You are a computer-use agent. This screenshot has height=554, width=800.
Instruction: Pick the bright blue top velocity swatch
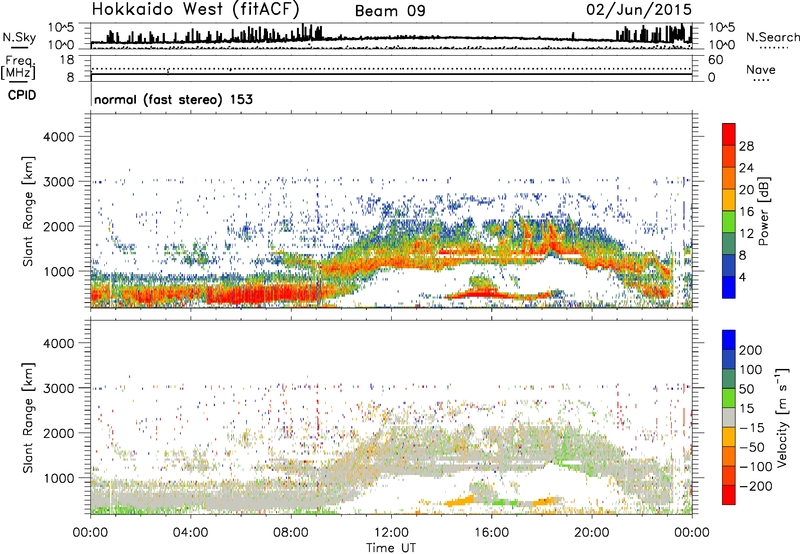pyautogui.click(x=729, y=340)
